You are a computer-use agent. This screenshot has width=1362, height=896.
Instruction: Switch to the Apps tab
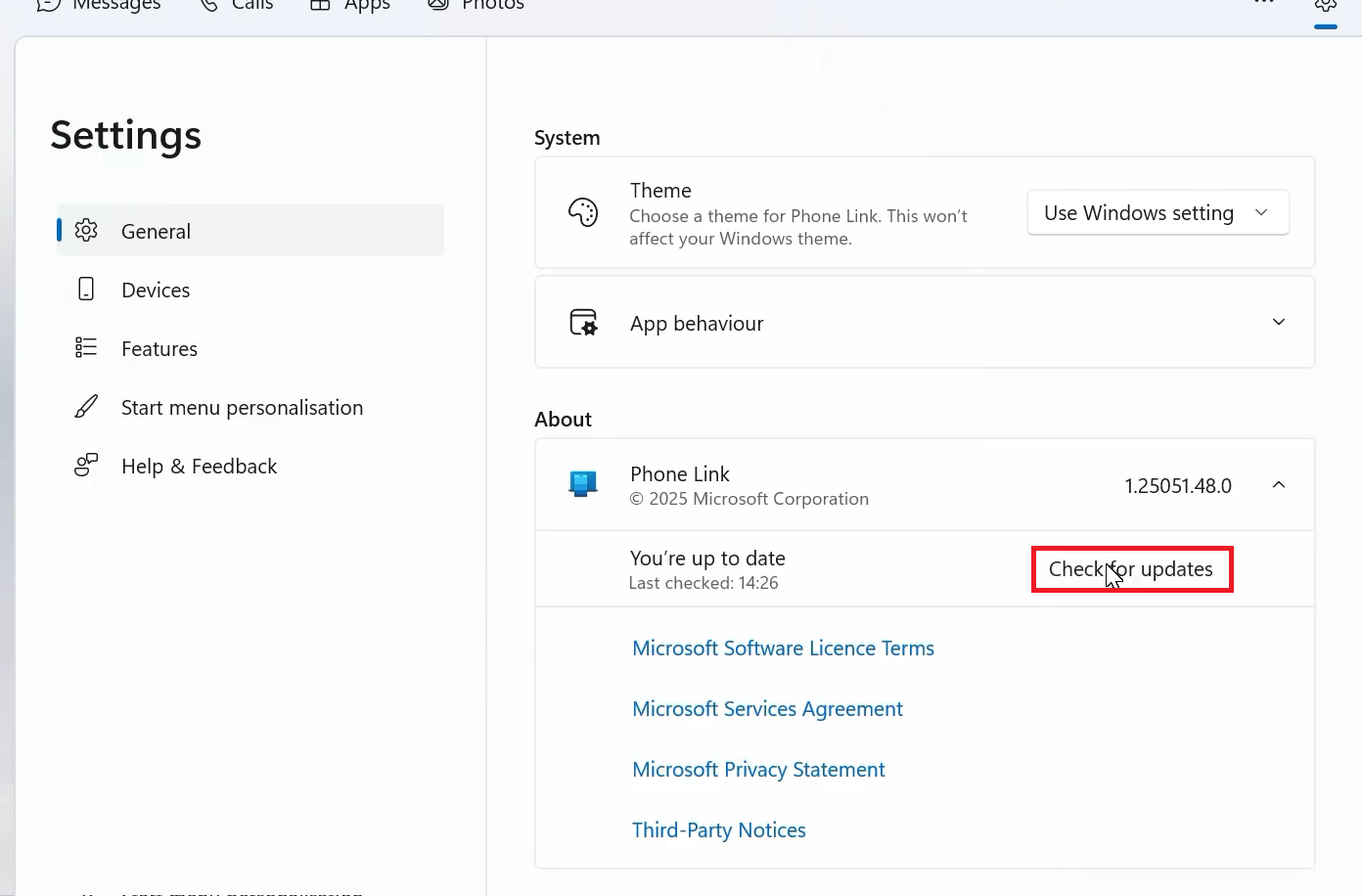coord(349,5)
